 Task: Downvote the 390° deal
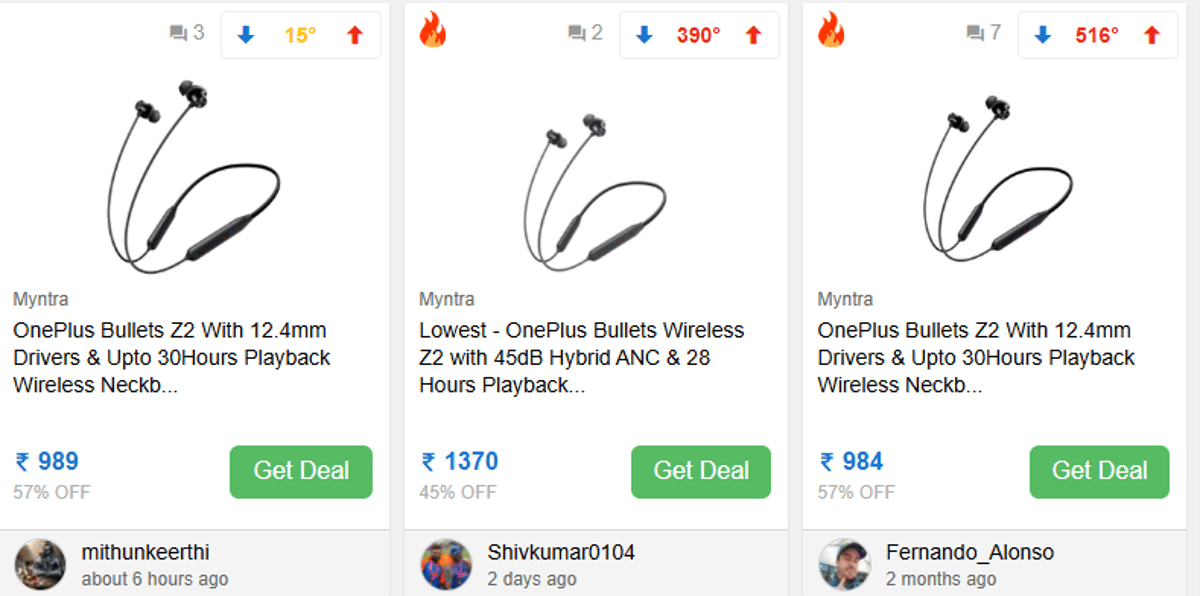(x=644, y=35)
